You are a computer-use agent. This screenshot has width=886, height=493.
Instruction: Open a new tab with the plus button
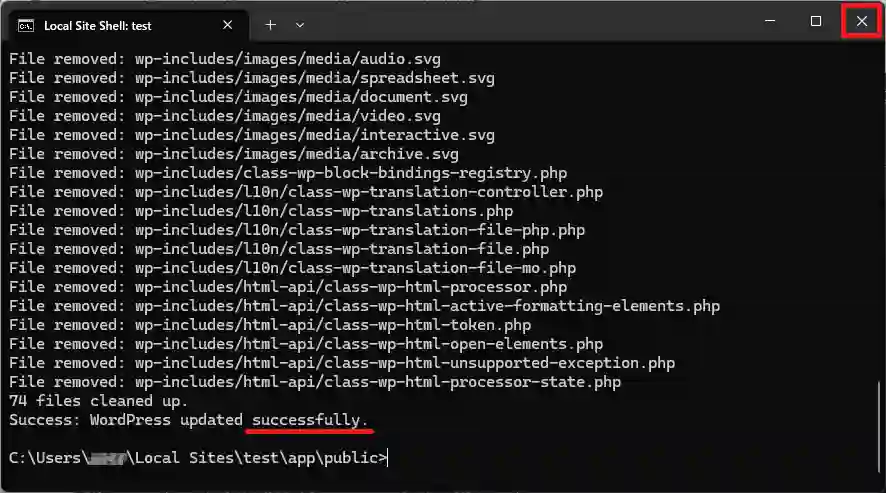click(270, 24)
